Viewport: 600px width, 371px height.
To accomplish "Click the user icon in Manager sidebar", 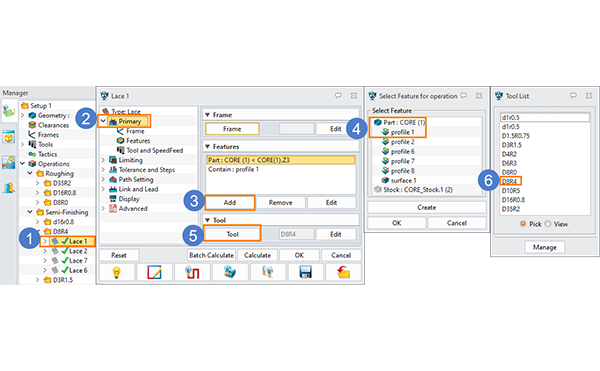I will click(8, 188).
